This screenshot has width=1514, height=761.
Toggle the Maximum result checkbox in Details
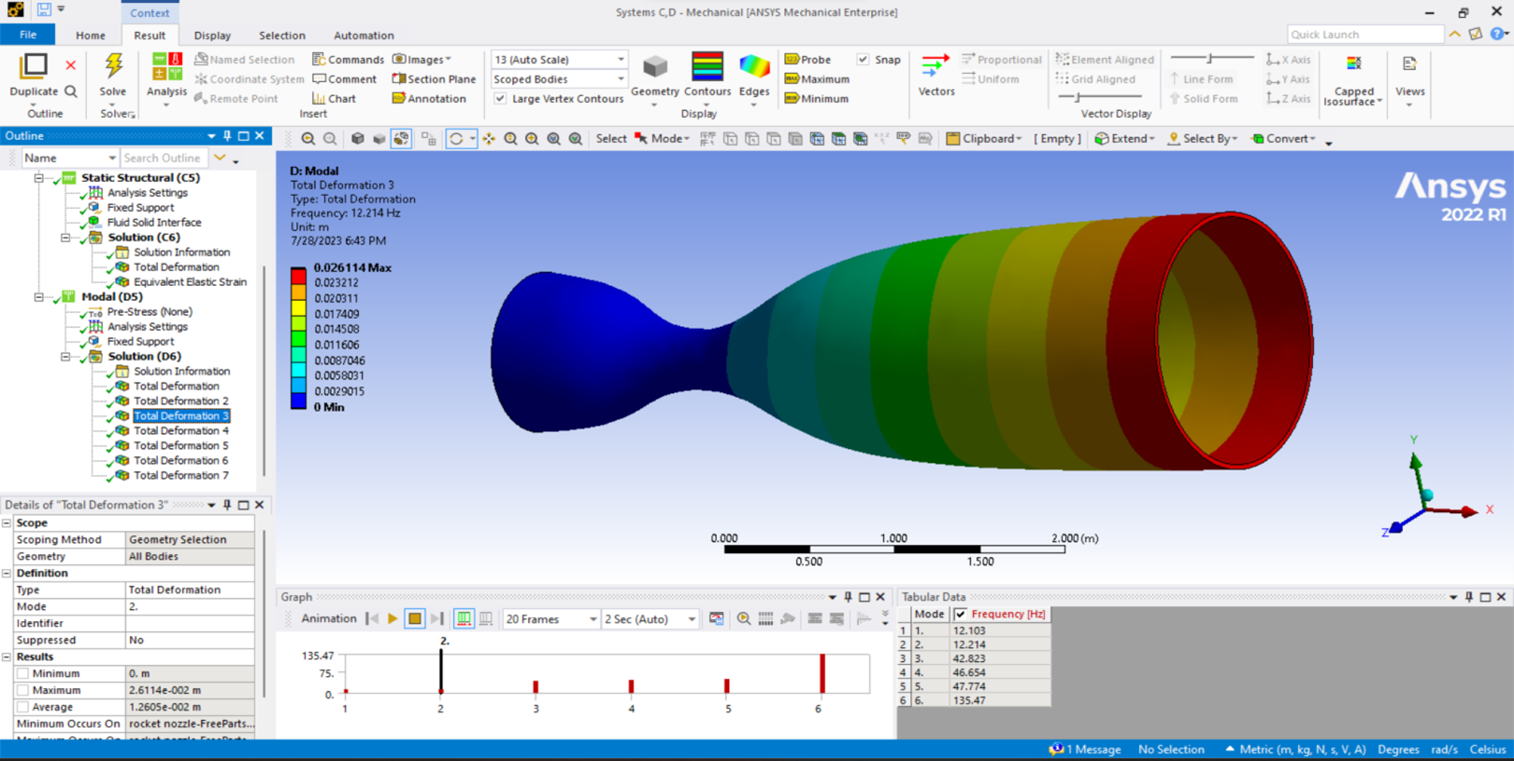[x=22, y=691]
